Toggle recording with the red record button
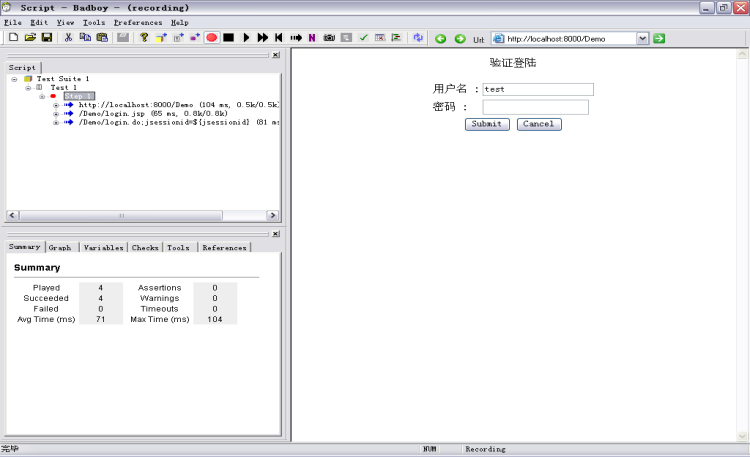The width and height of the screenshot is (750, 457). tap(211, 37)
